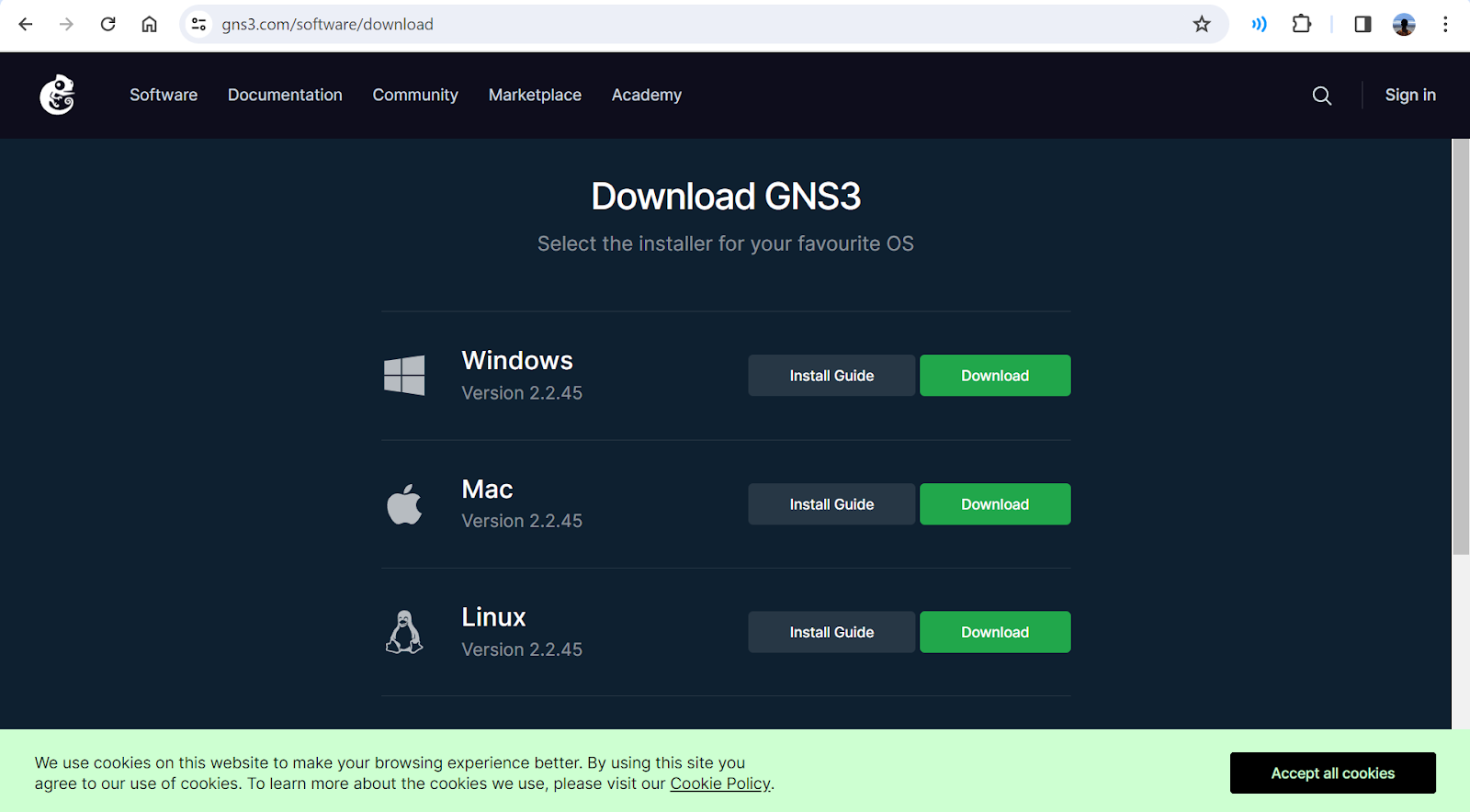
Task: Click the blue sound-wave extension icon
Action: [x=1260, y=24]
